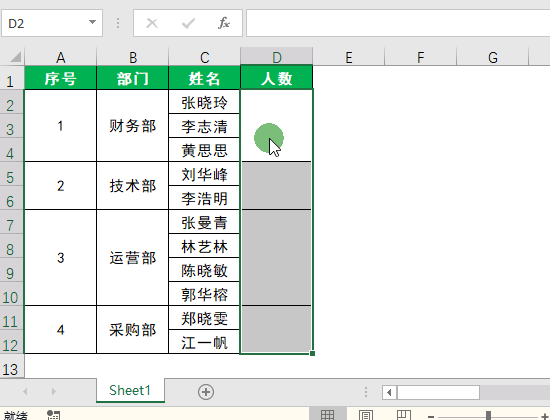Click the cell containing 郭华榕
The image size is (550, 420).
click(x=204, y=294)
